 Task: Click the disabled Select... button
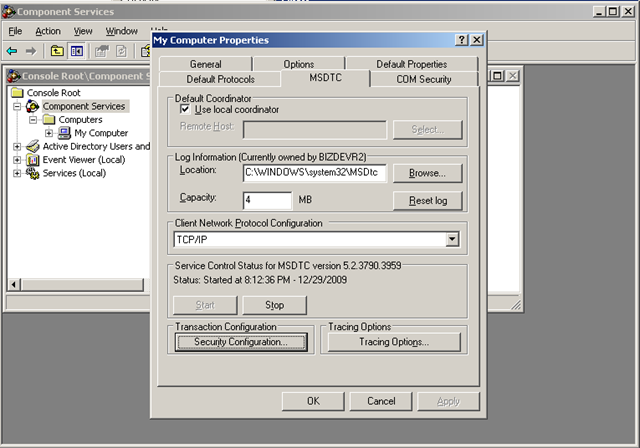pyautogui.click(x=427, y=130)
